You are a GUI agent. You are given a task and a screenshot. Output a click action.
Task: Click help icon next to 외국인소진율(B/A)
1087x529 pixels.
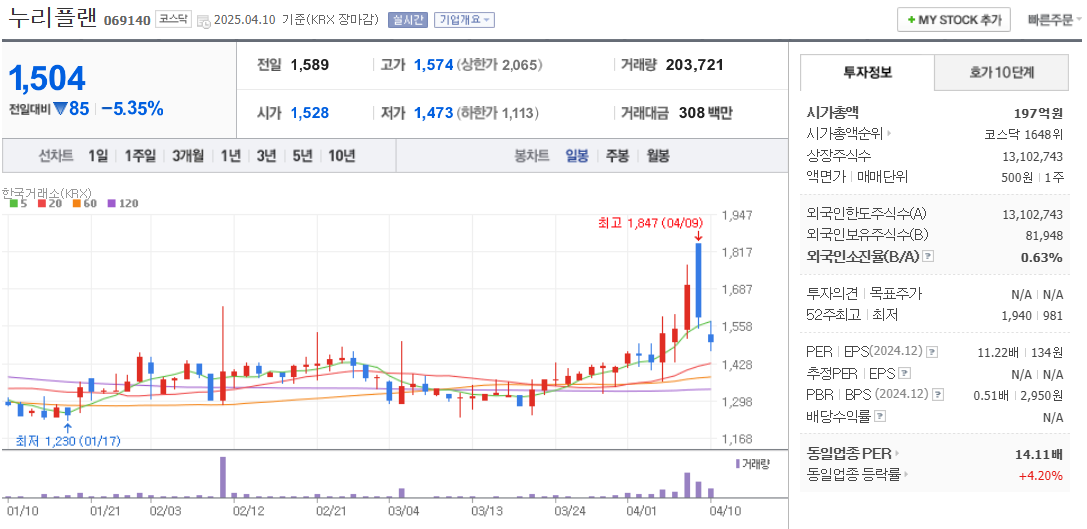(928, 257)
